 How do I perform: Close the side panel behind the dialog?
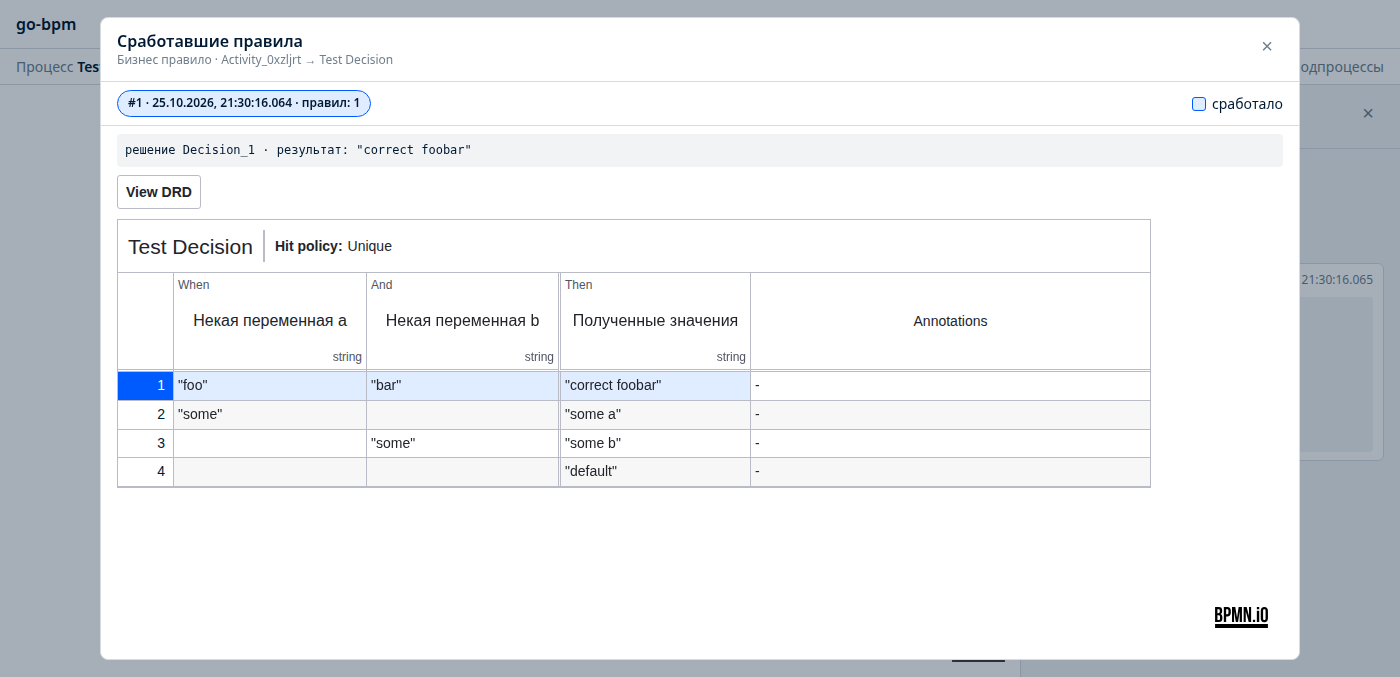1368,114
